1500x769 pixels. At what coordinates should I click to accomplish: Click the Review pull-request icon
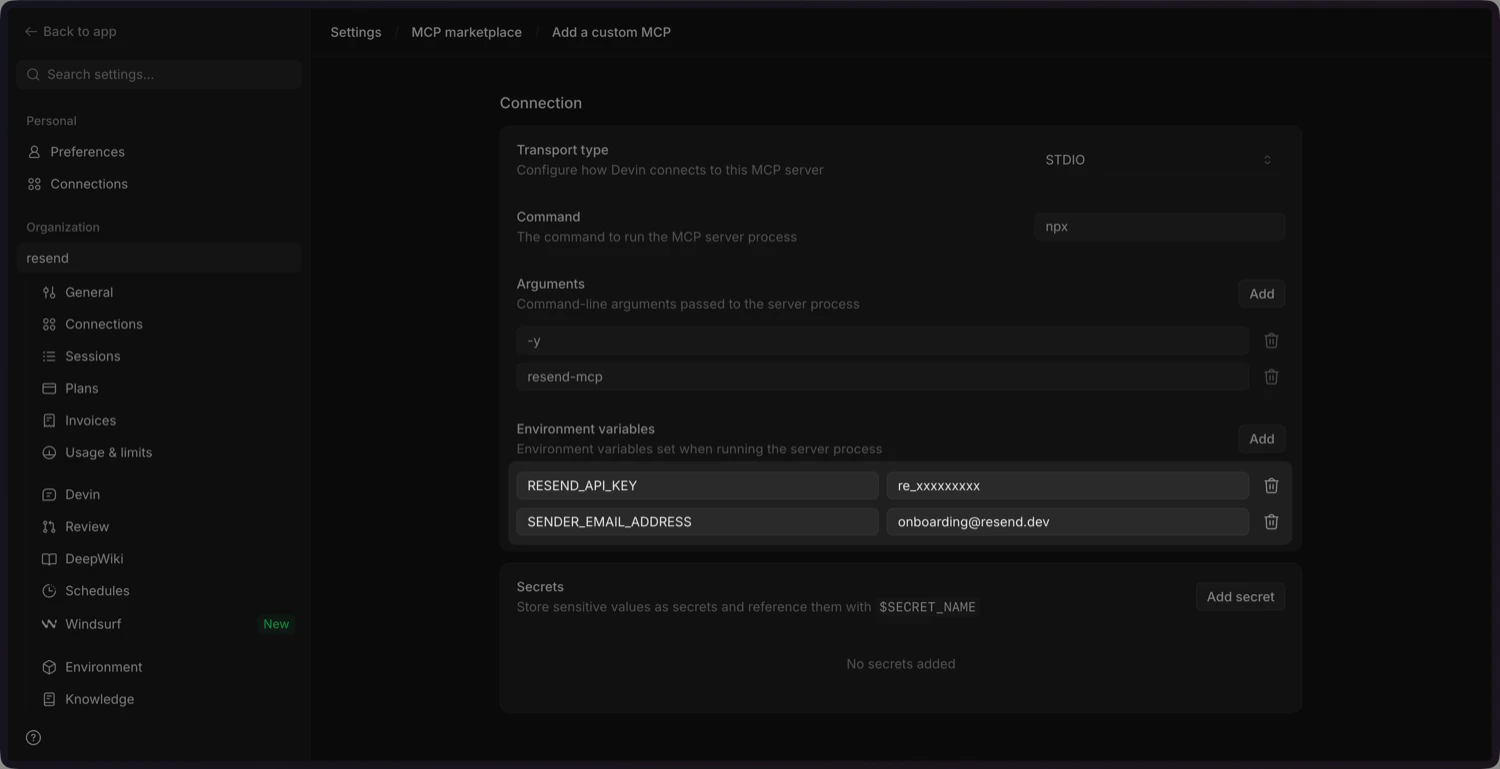pyautogui.click(x=49, y=526)
